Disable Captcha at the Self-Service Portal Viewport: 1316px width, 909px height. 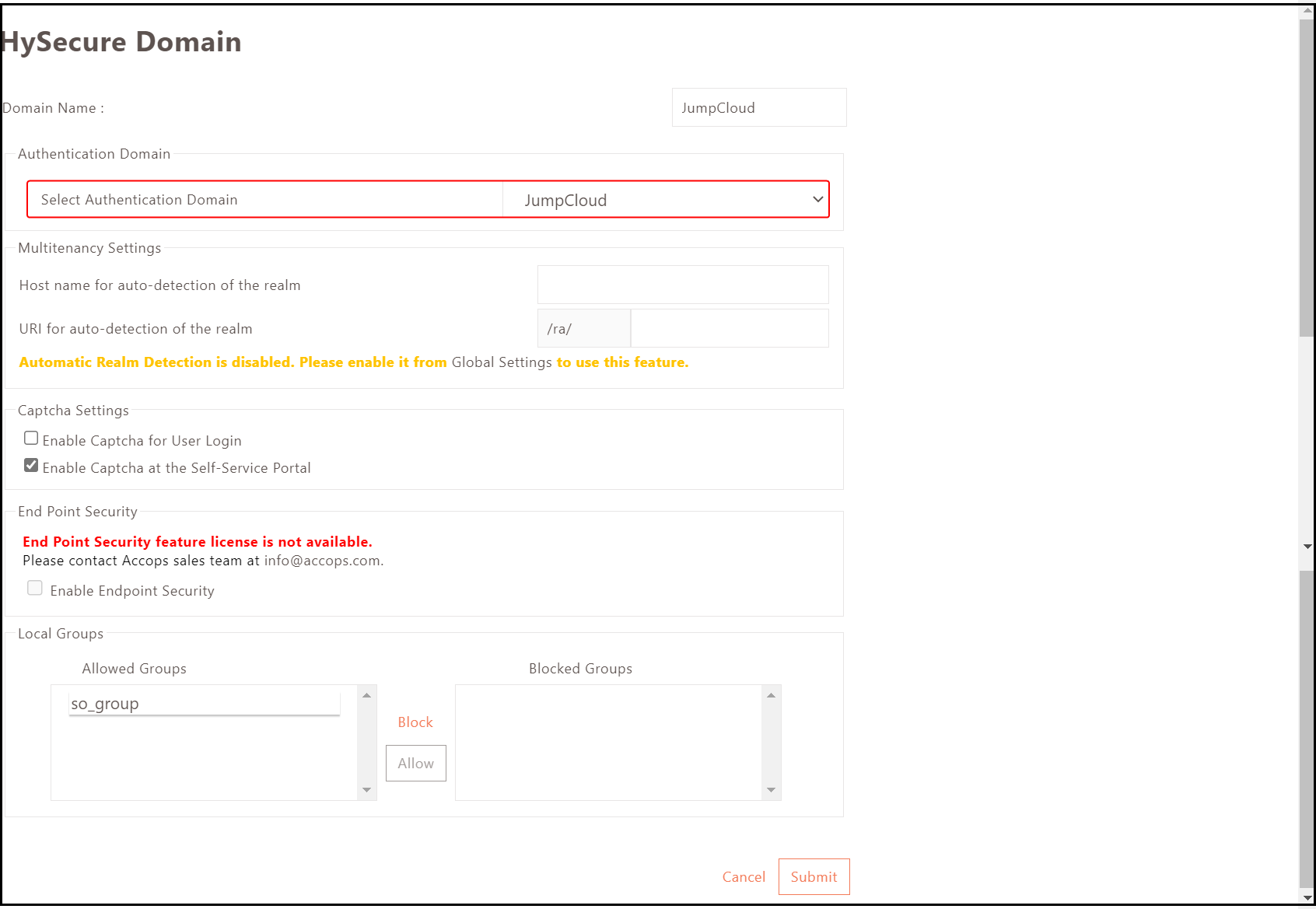pos(31,466)
